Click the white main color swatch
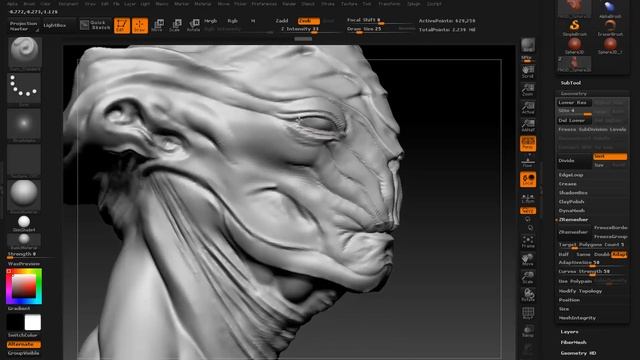The image size is (640, 360). tap(33, 322)
